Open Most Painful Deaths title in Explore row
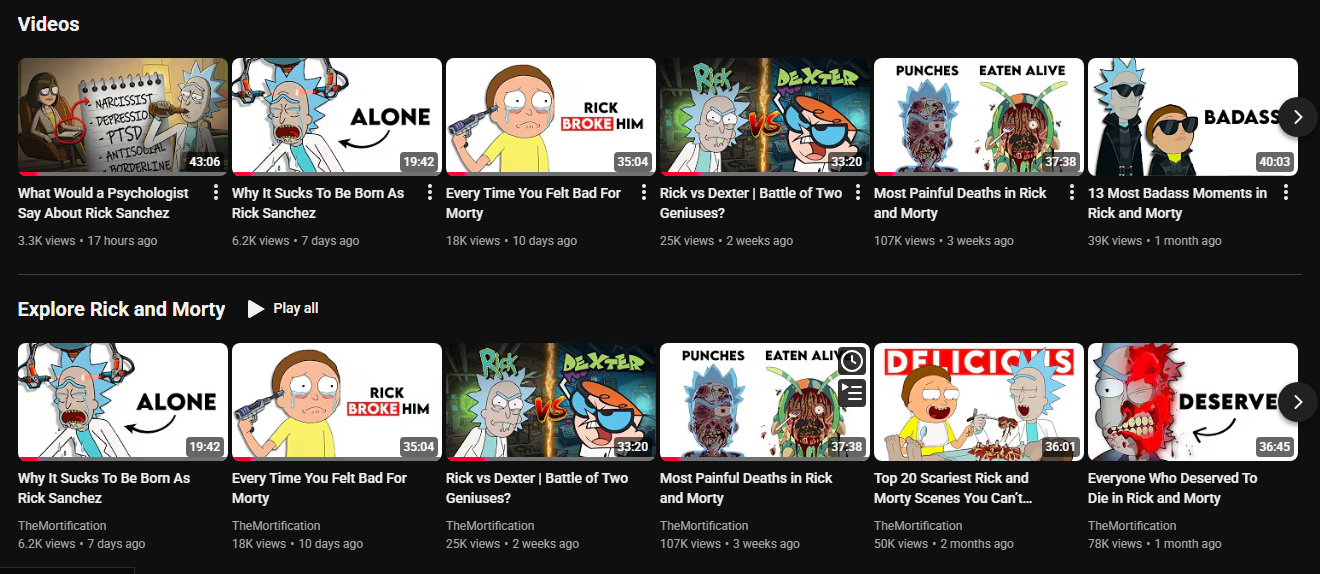Screen dimensions: 1320x574 pos(746,488)
